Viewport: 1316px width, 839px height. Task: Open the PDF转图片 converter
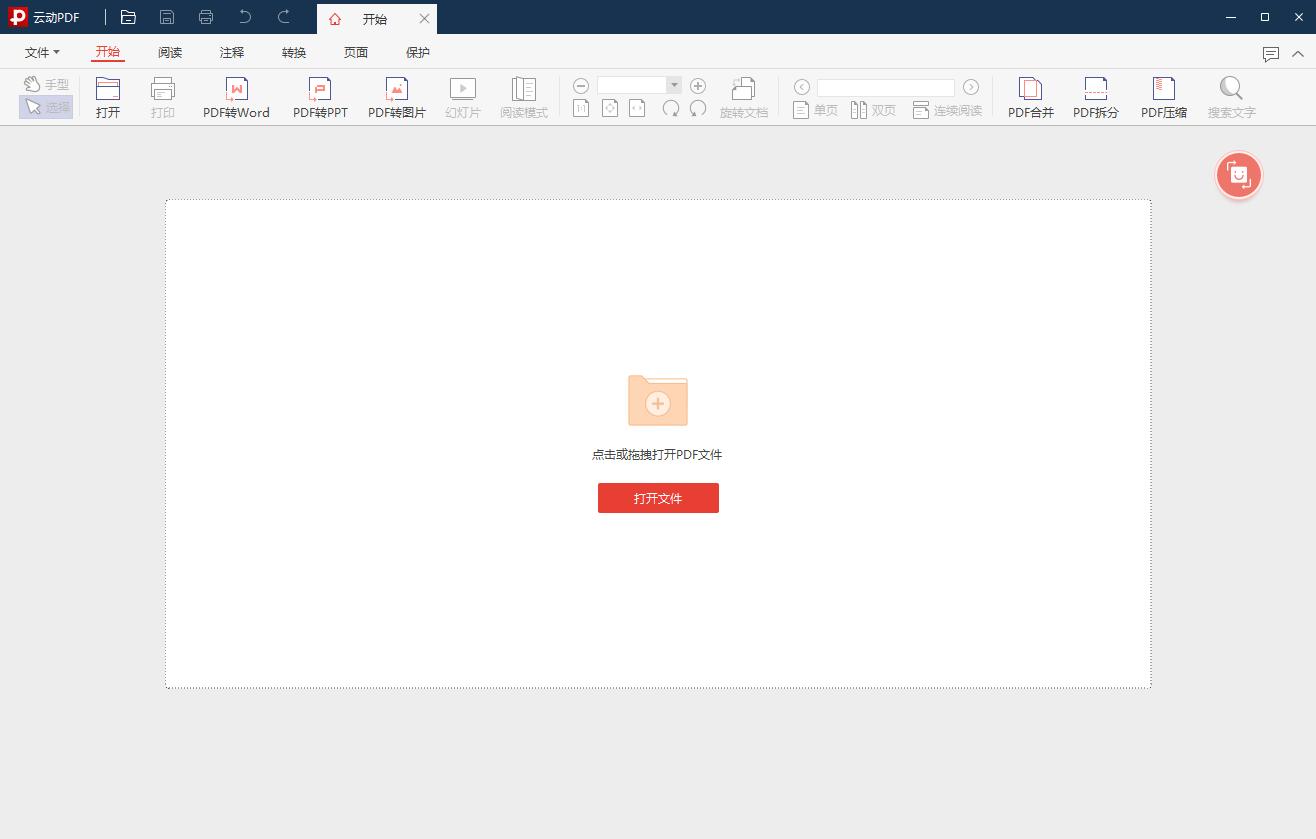point(397,98)
